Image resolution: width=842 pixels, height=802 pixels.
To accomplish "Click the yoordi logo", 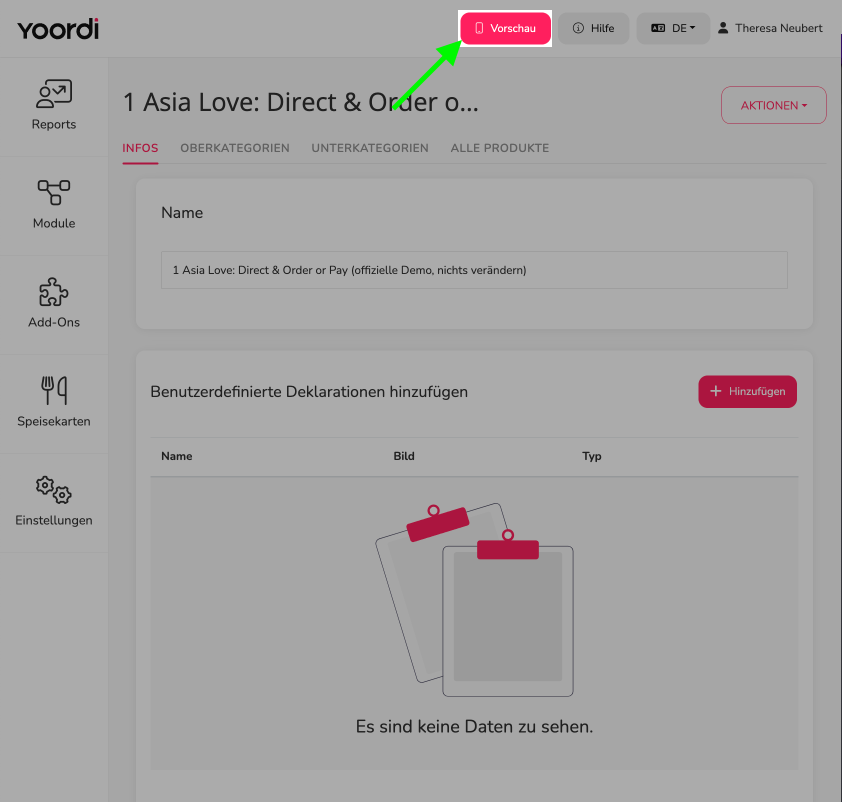I will (58, 29).
